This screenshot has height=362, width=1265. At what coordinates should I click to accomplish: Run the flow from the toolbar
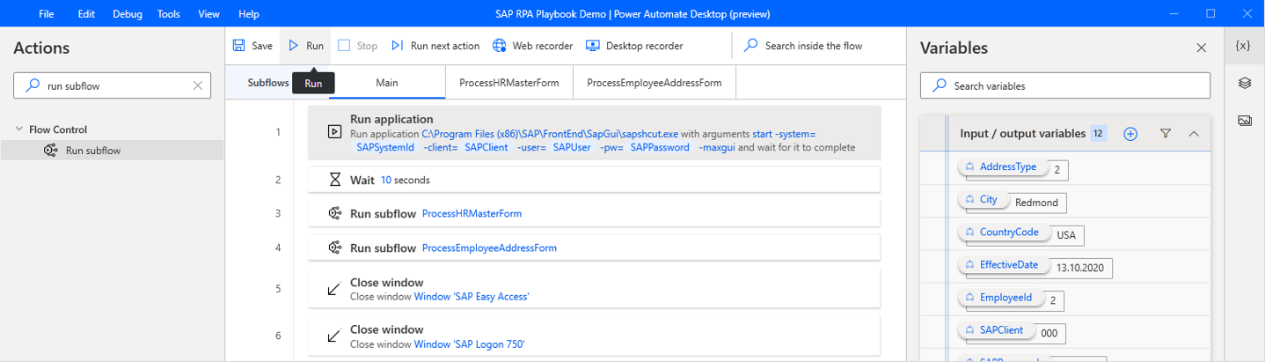point(306,46)
